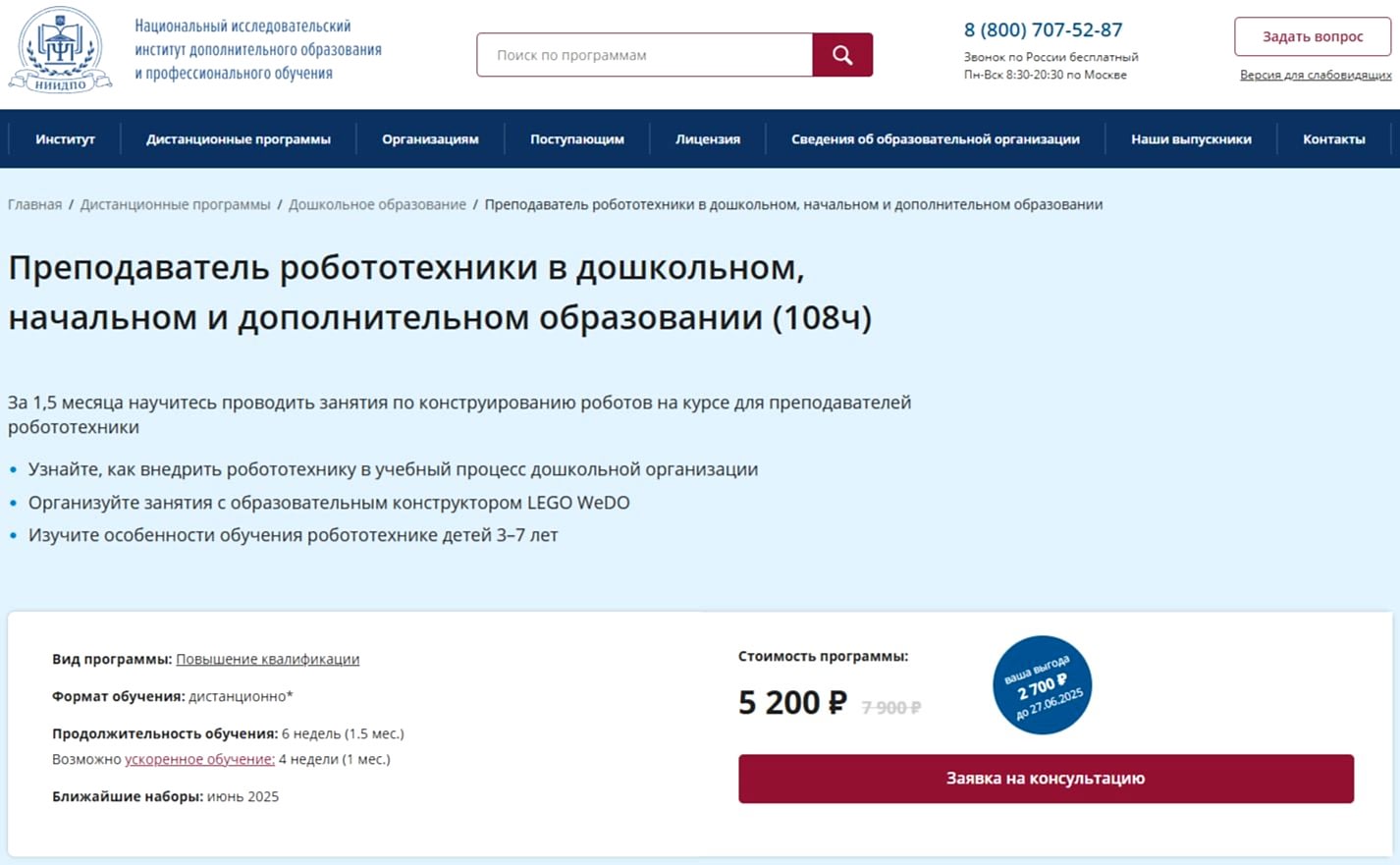1400x865 pixels.
Task: Open Версия для слабовидящих
Action: [x=1316, y=74]
